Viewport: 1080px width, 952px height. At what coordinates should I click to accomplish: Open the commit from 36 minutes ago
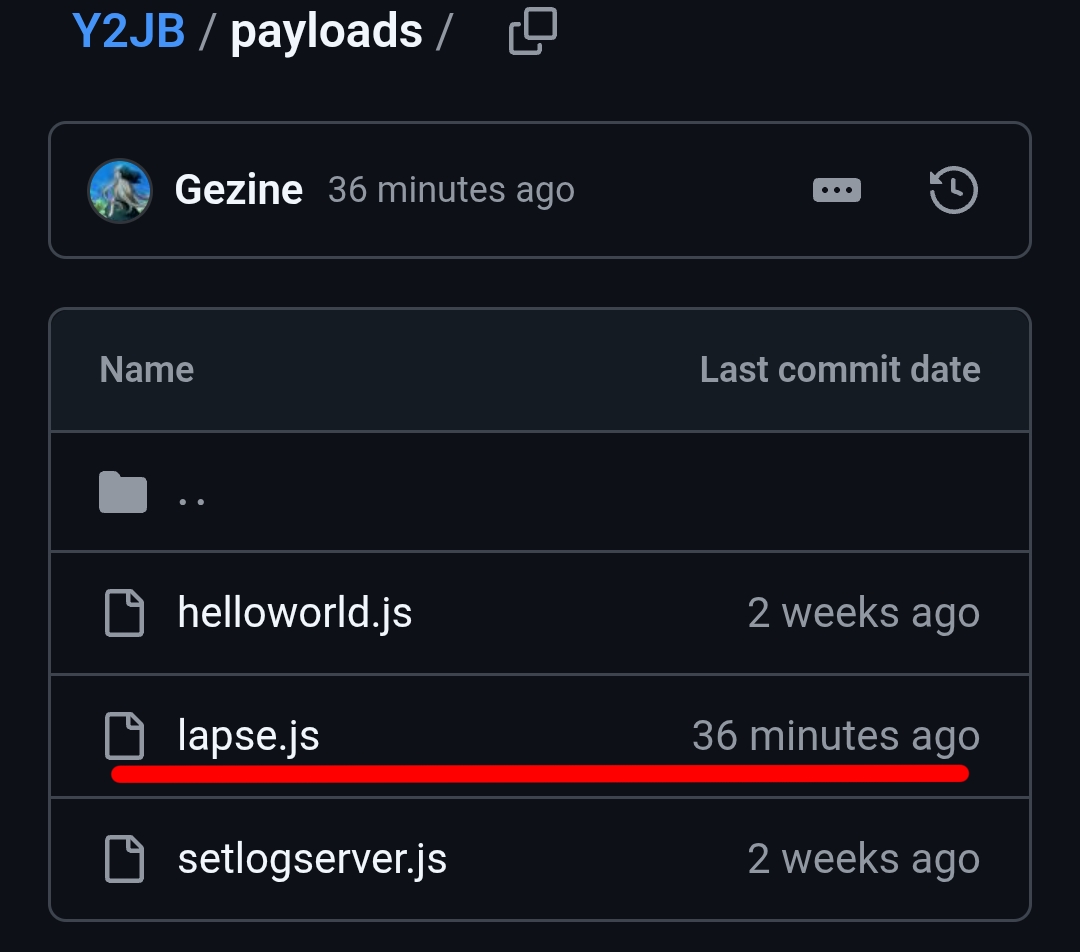click(451, 190)
